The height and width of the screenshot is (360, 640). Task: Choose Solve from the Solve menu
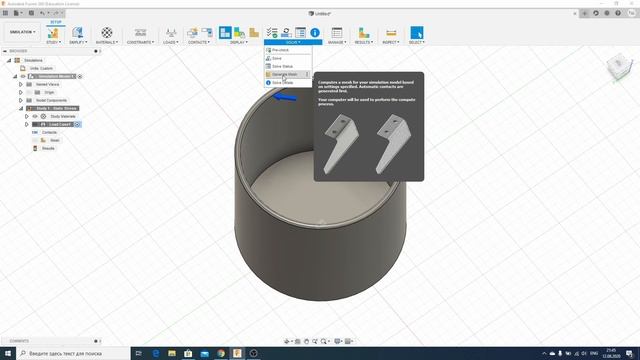pyautogui.click(x=288, y=58)
